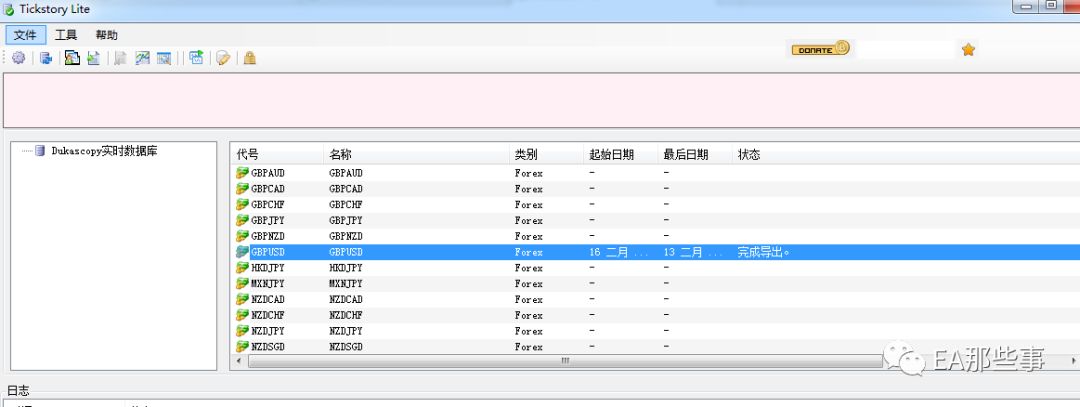Select GBPAUD in the 代号 column

tap(268, 174)
